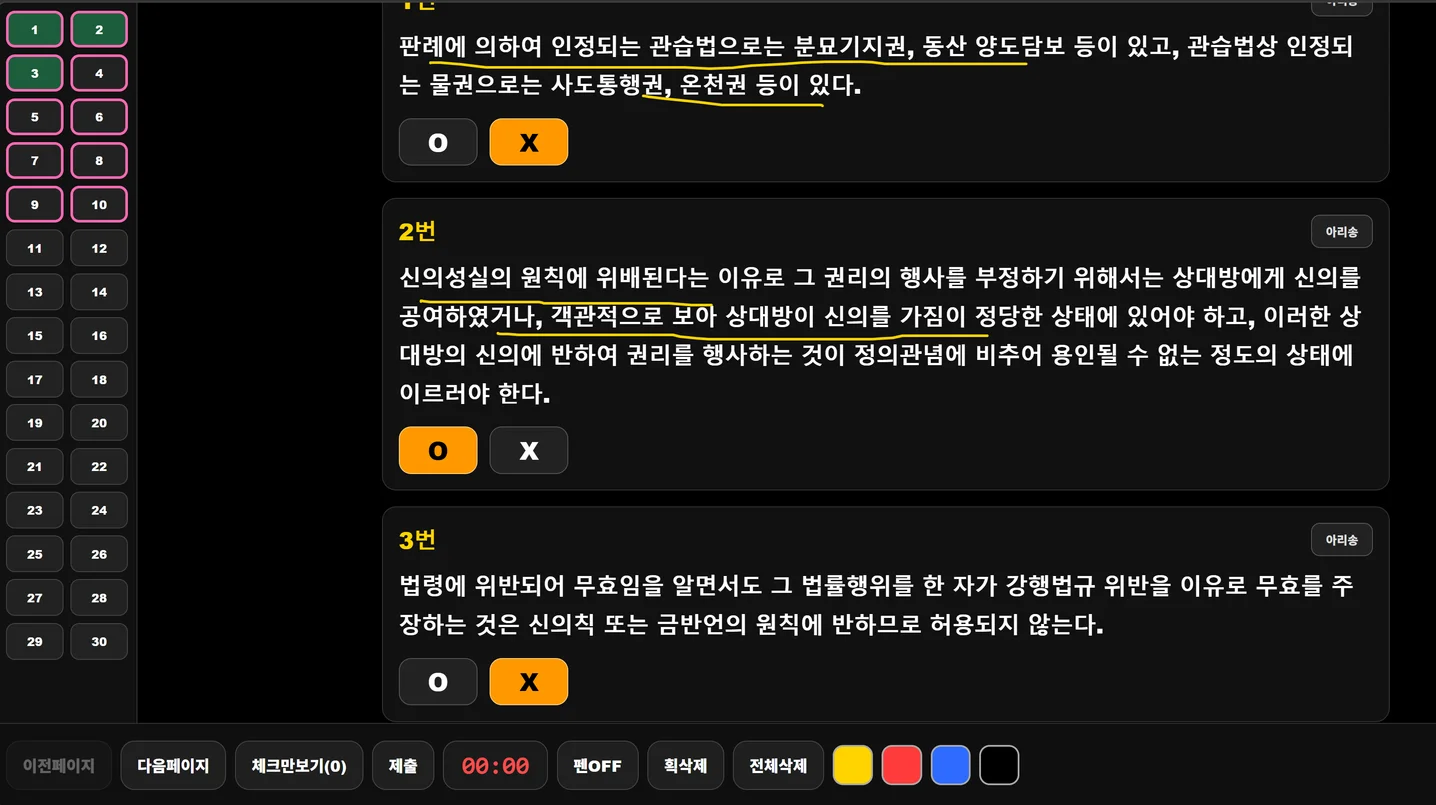
Task: Click the 3번 question heading
Action: 417,540
